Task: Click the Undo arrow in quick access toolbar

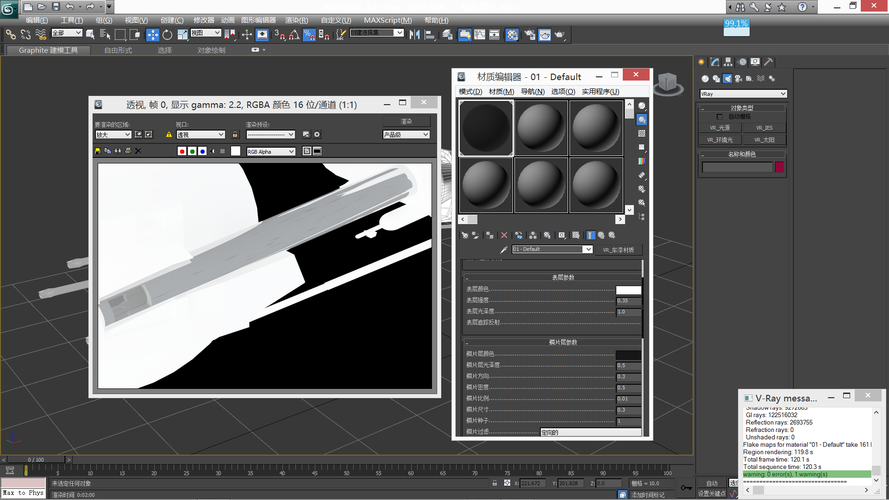Action: [x=69, y=6]
